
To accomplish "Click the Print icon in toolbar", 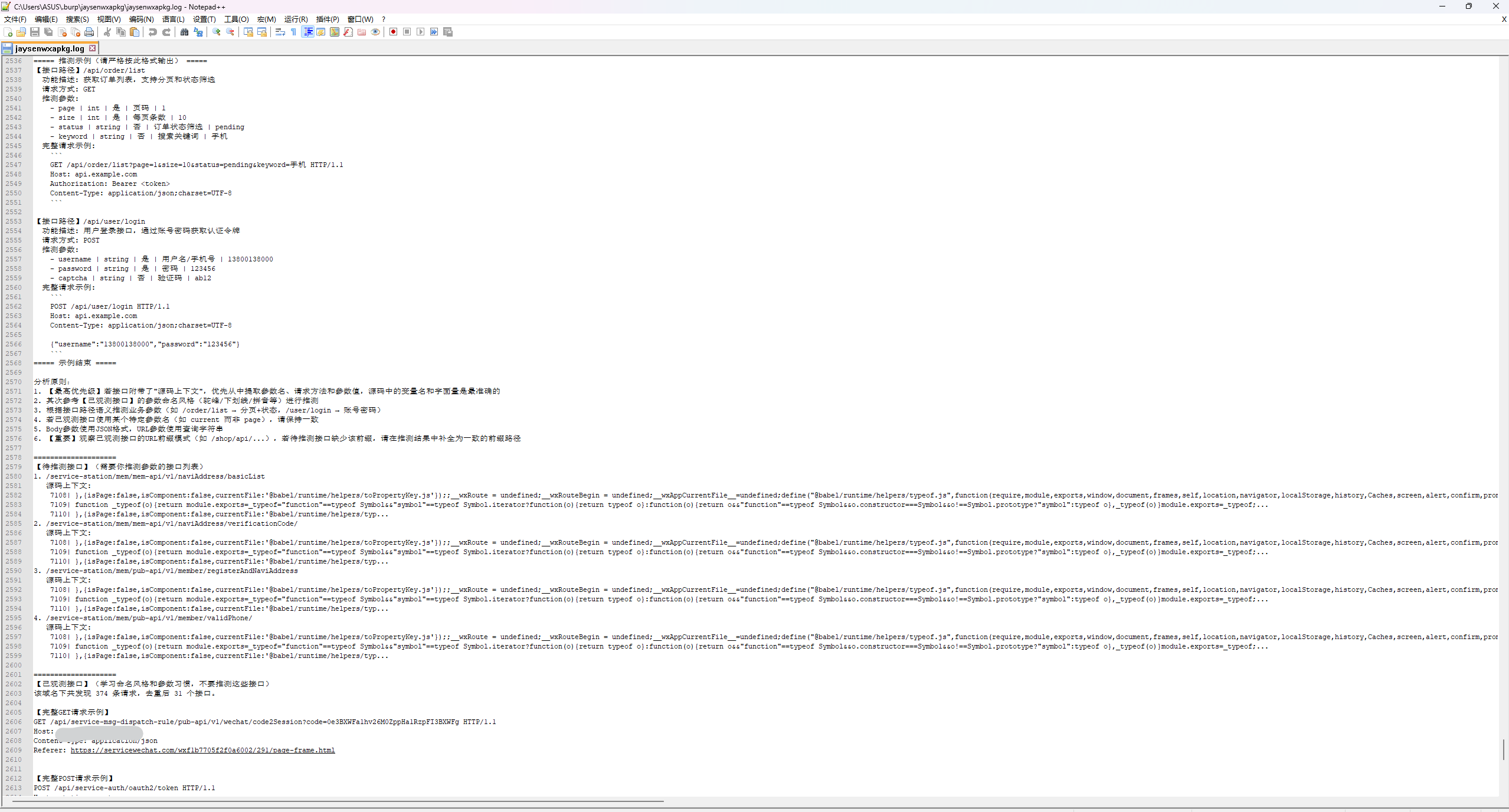I will tap(89, 32).
